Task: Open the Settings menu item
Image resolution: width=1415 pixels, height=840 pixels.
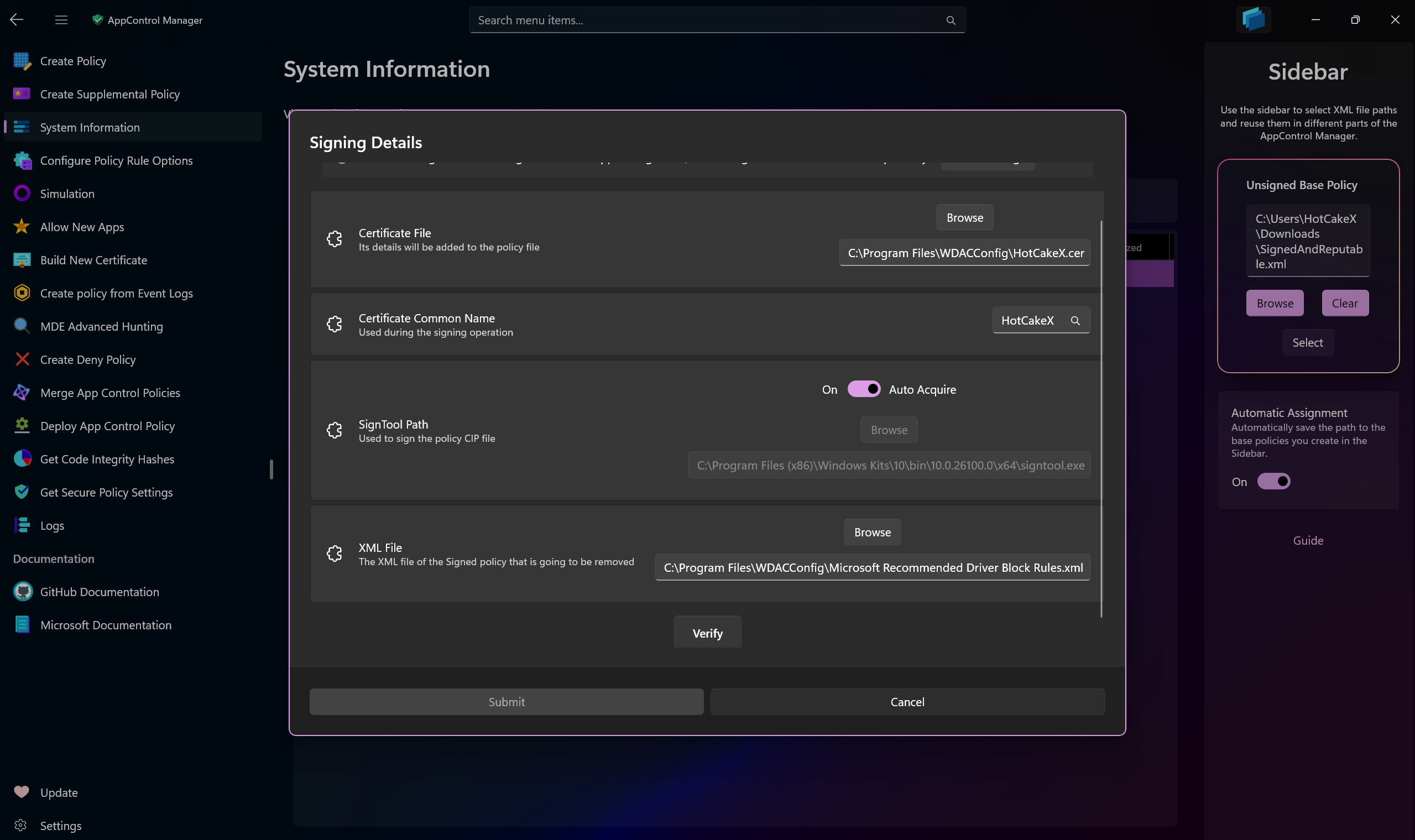Action: pos(61,825)
